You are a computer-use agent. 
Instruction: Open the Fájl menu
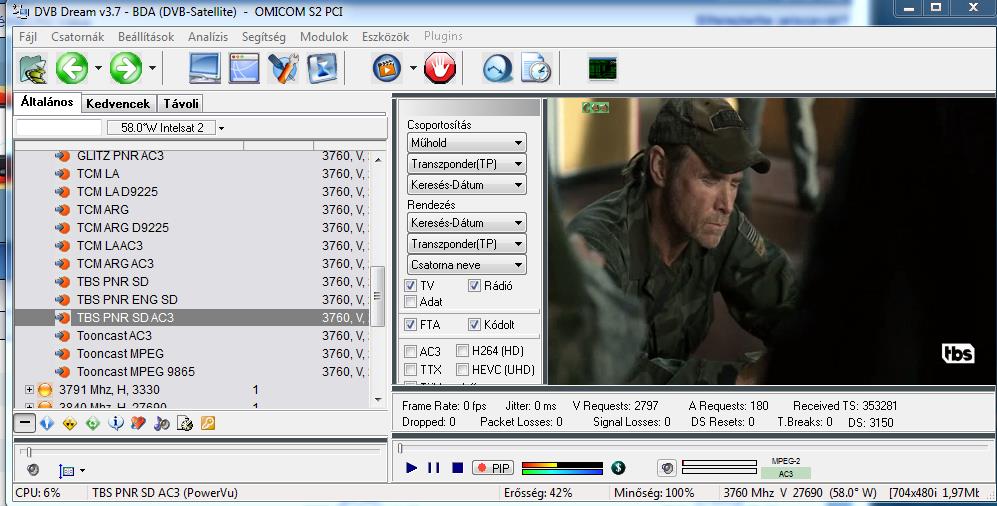pyautogui.click(x=28, y=37)
